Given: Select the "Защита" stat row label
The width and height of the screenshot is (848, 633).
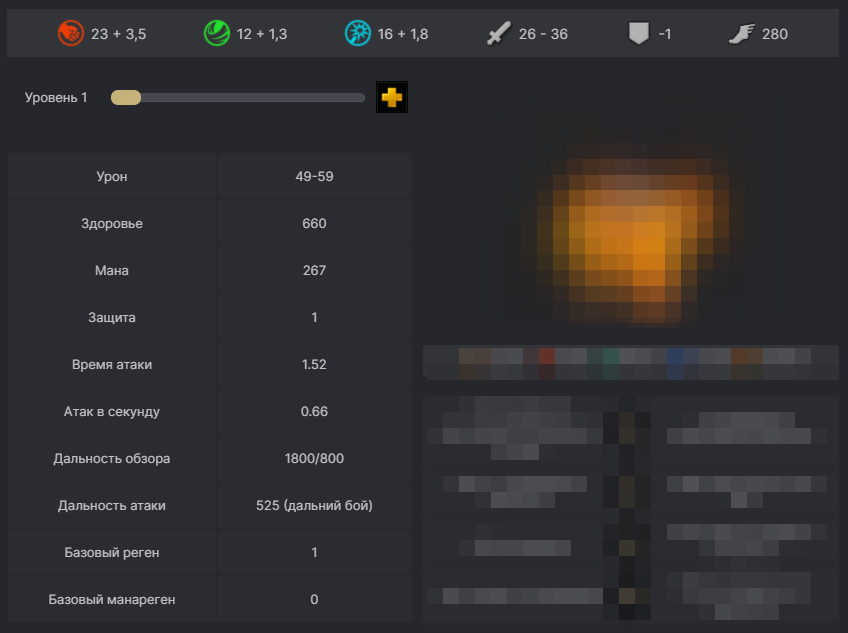Looking at the screenshot, I should point(112,318).
